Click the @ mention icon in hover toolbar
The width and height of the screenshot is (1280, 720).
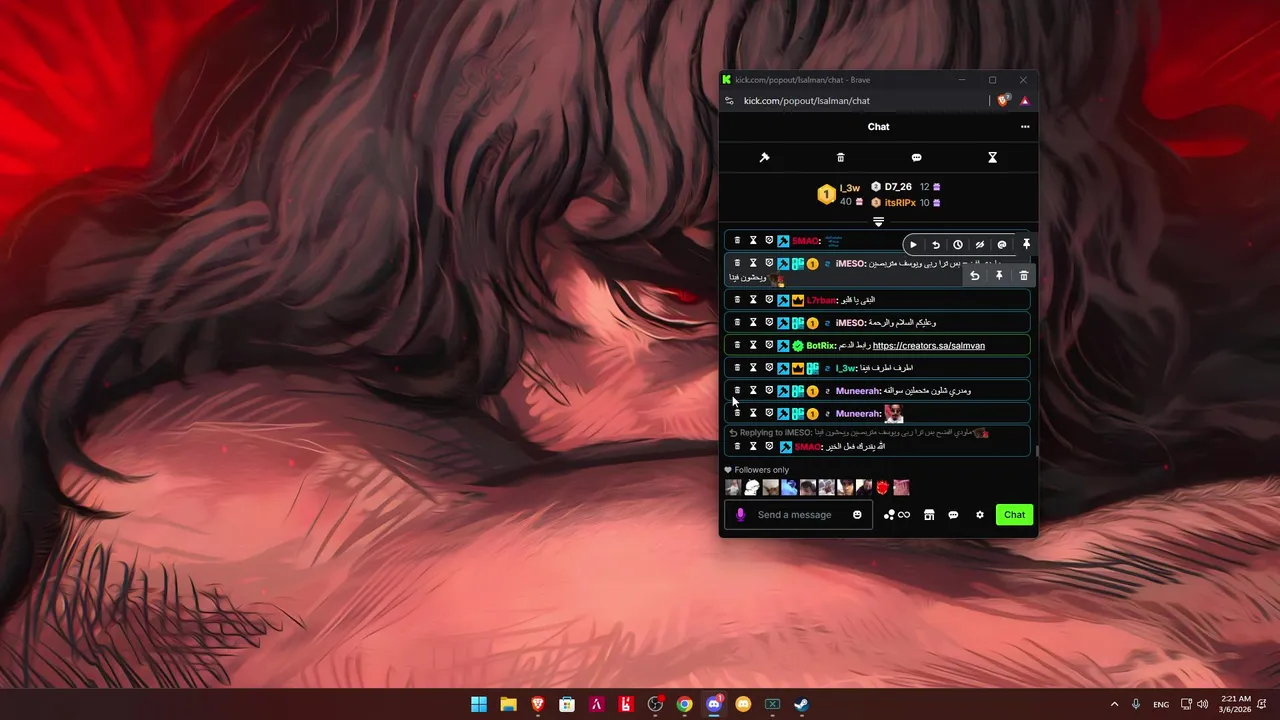1002,245
